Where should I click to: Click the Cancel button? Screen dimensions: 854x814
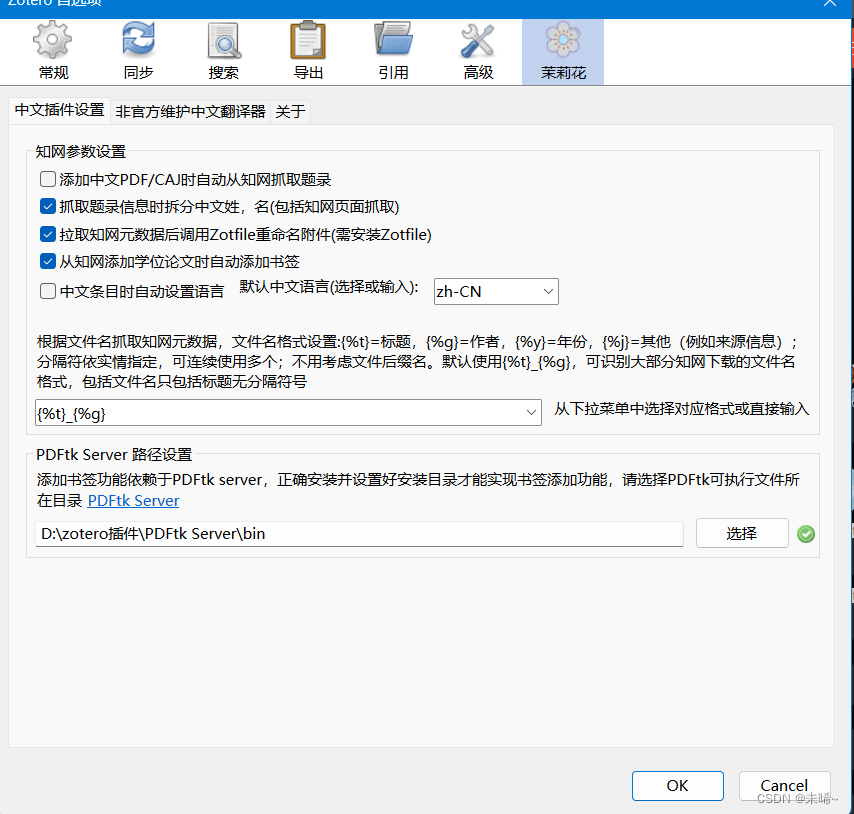pyautogui.click(x=784, y=786)
